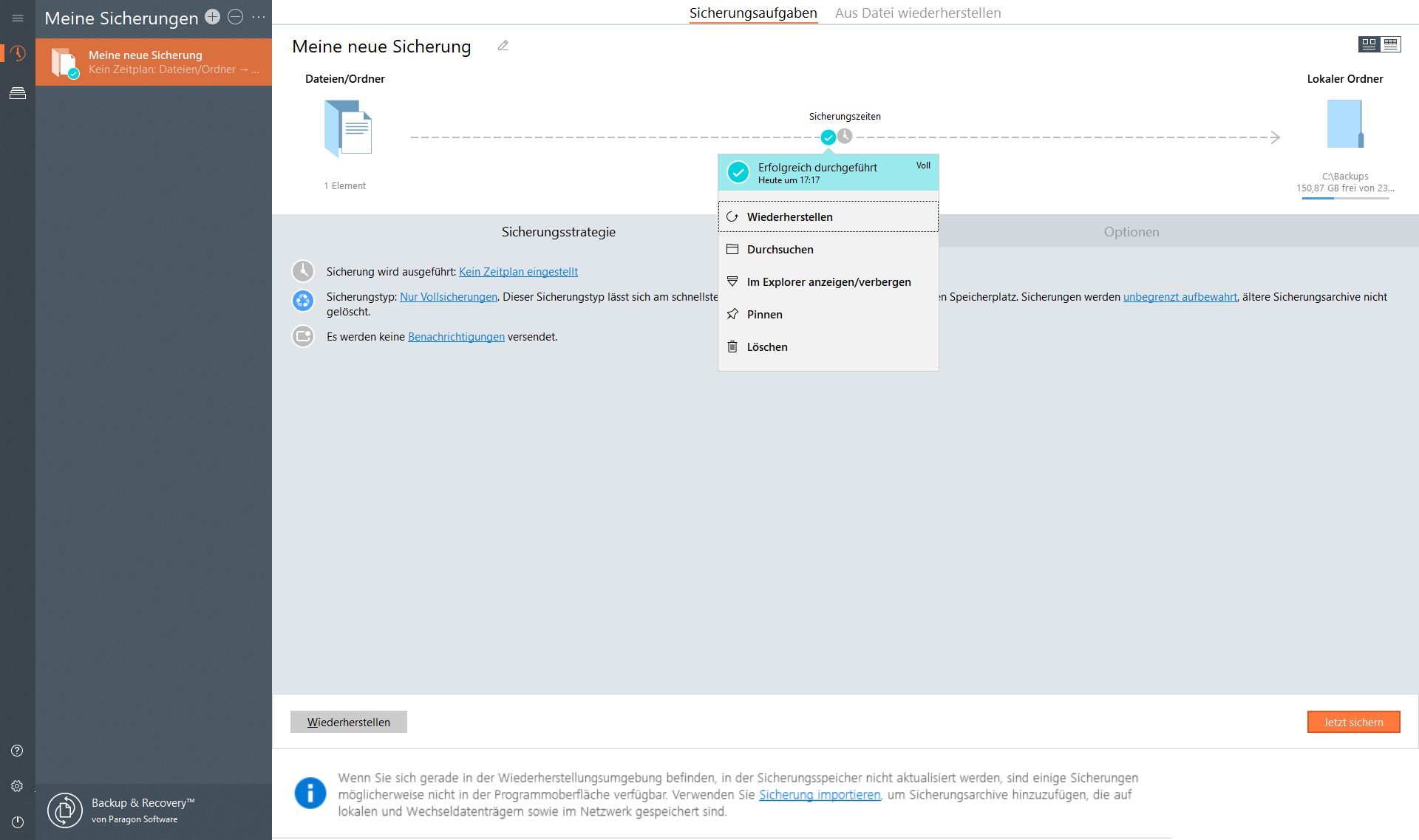Switch to Aus Datei wiederherstellen tab

coord(918,13)
